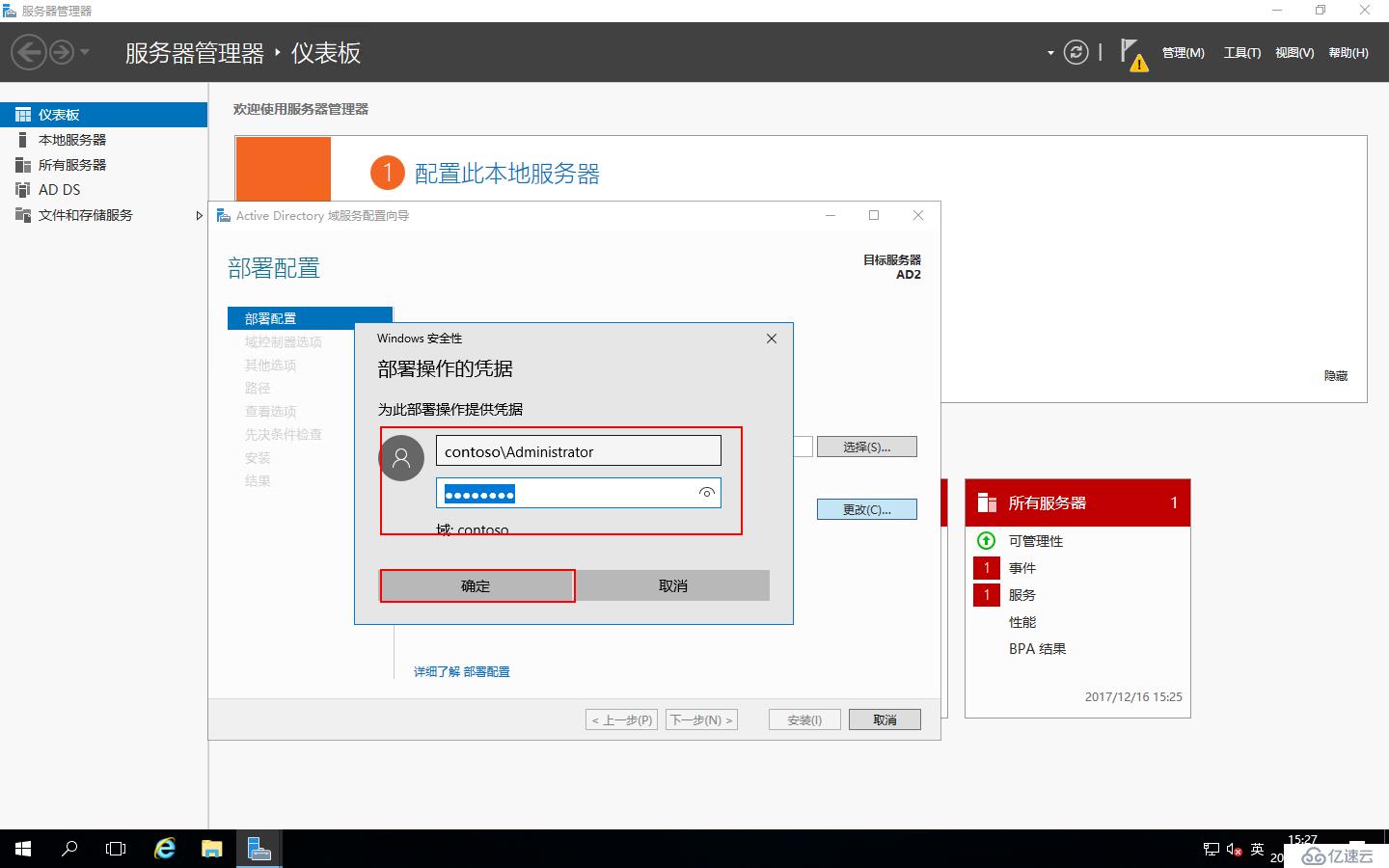Click the password input field

coord(579,494)
